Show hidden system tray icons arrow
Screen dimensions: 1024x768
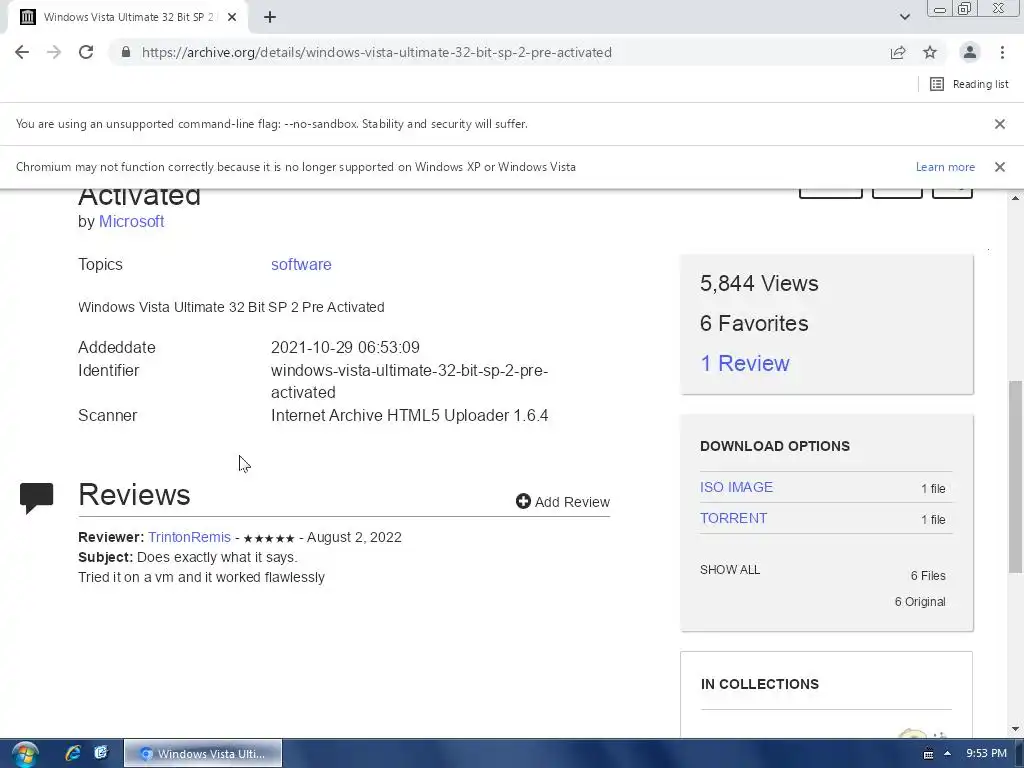click(948, 754)
